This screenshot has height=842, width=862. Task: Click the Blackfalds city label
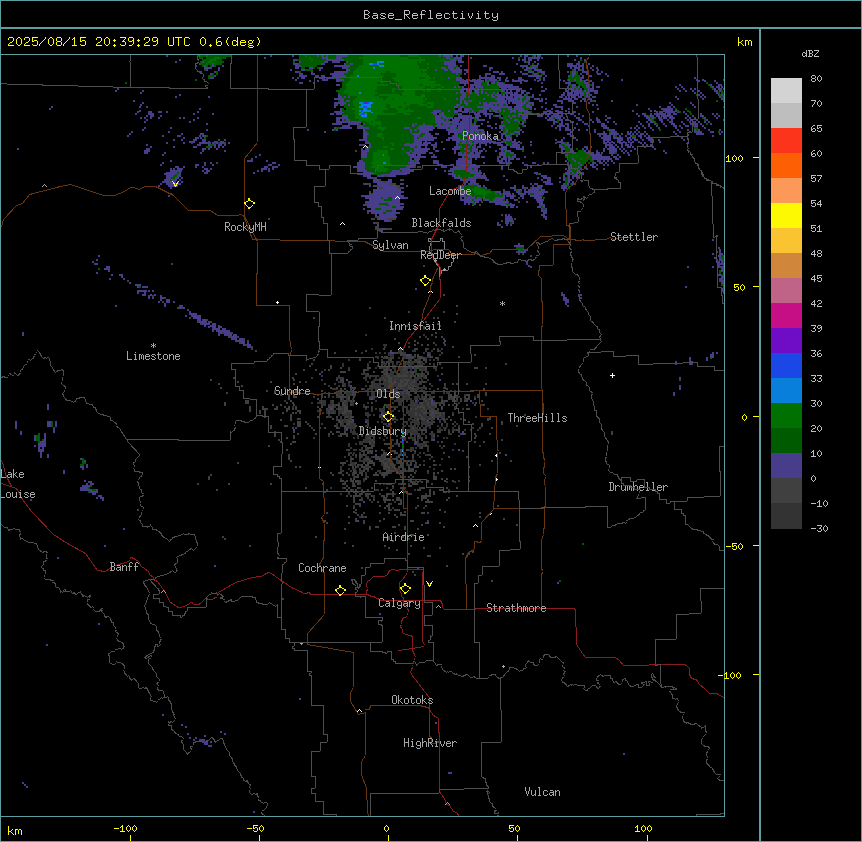click(x=441, y=223)
